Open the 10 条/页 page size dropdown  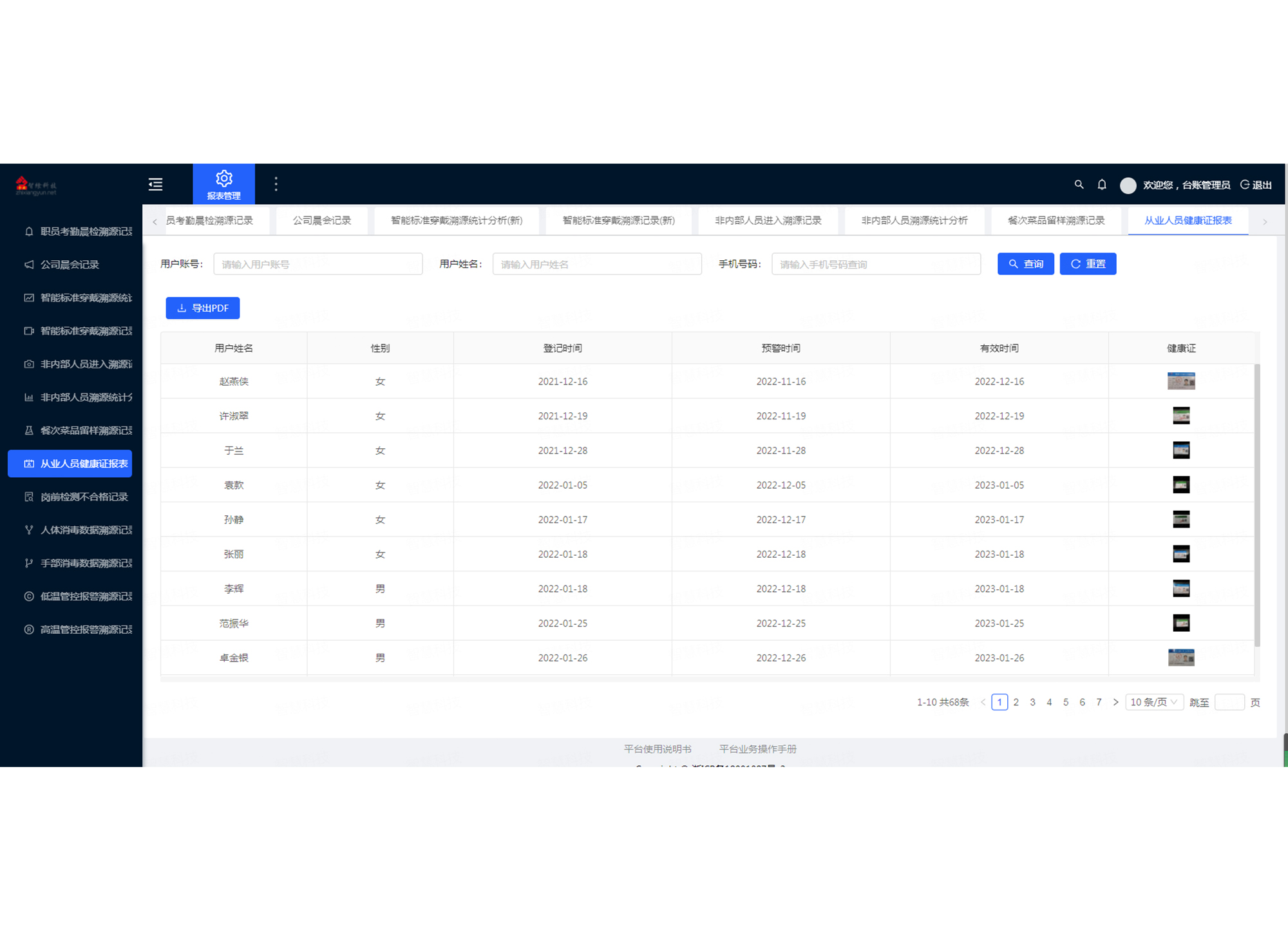point(1154,702)
